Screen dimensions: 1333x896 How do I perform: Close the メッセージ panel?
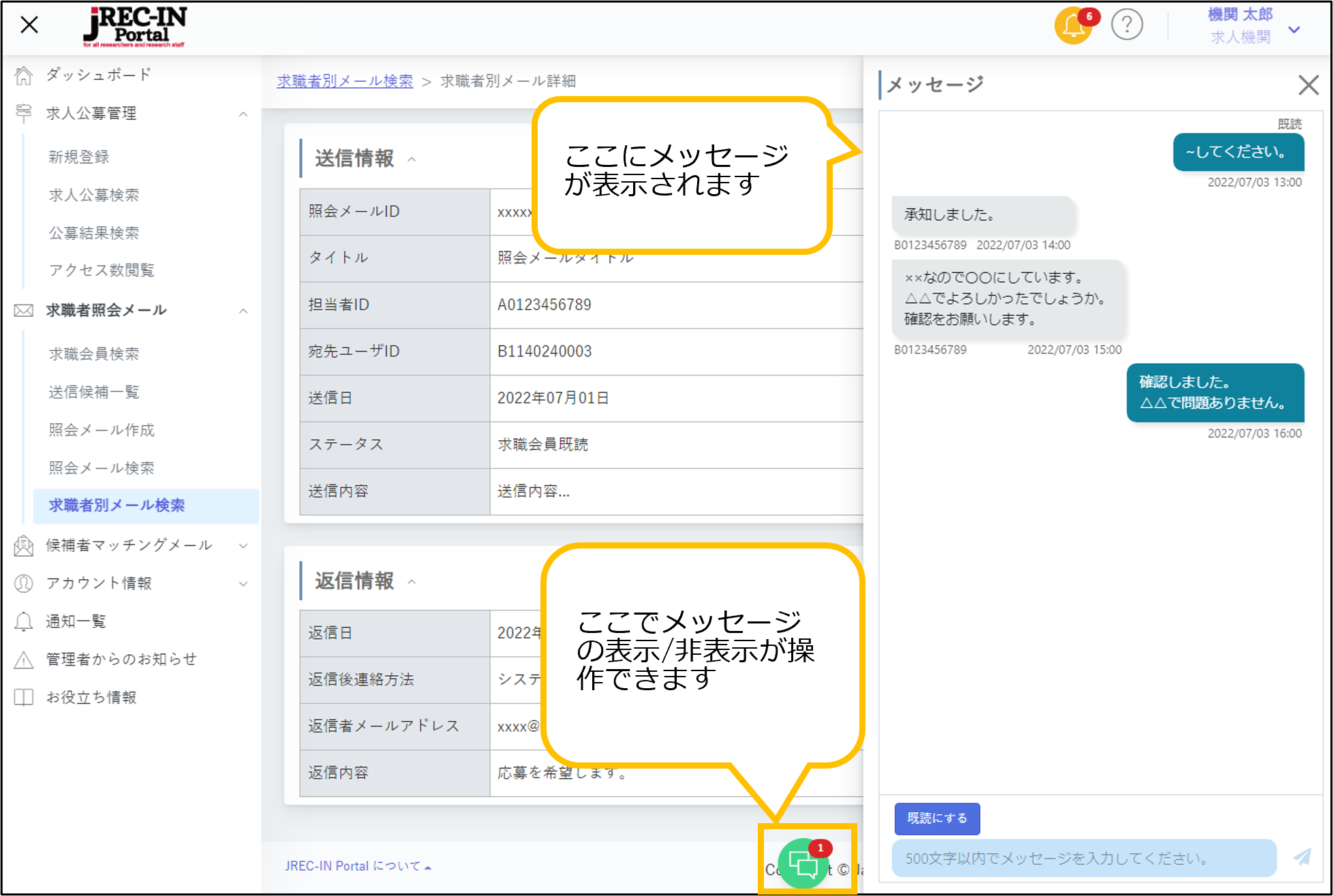point(1308,85)
